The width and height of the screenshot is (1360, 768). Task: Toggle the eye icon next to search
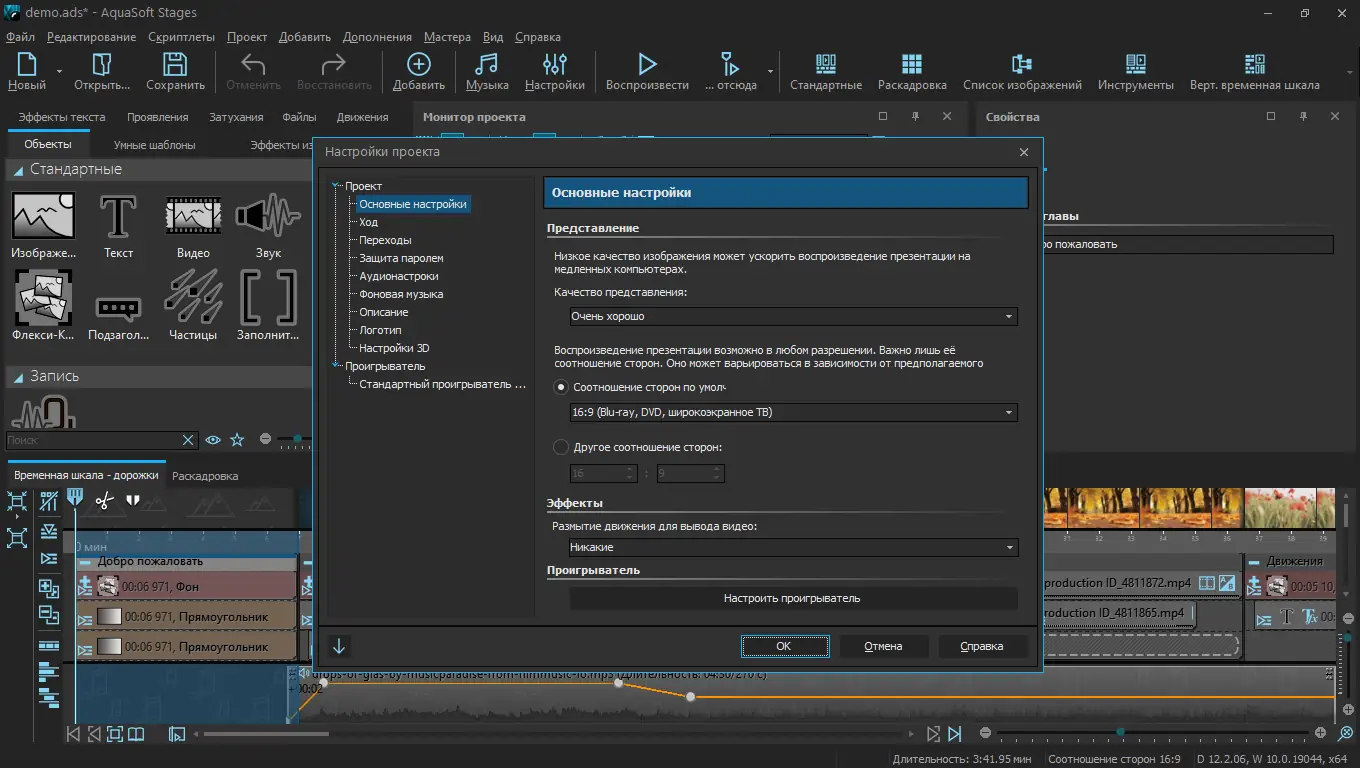click(x=212, y=440)
